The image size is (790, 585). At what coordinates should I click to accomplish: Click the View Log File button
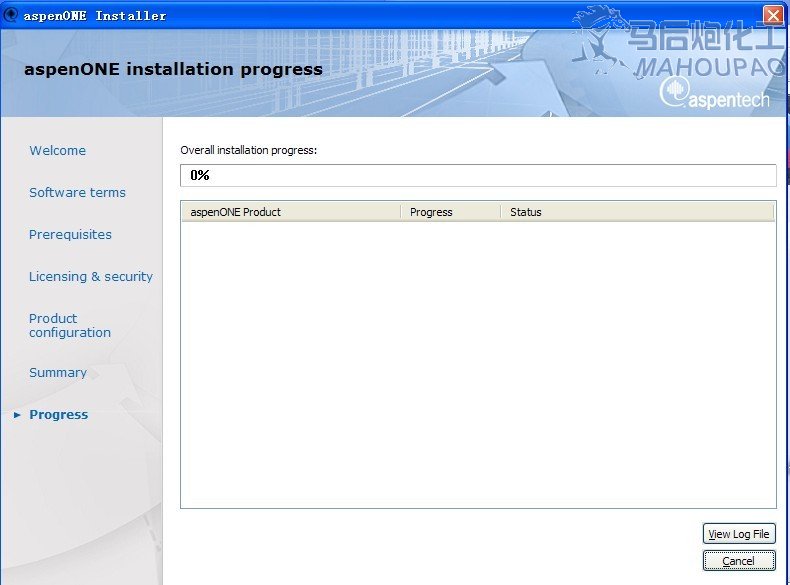(739, 534)
